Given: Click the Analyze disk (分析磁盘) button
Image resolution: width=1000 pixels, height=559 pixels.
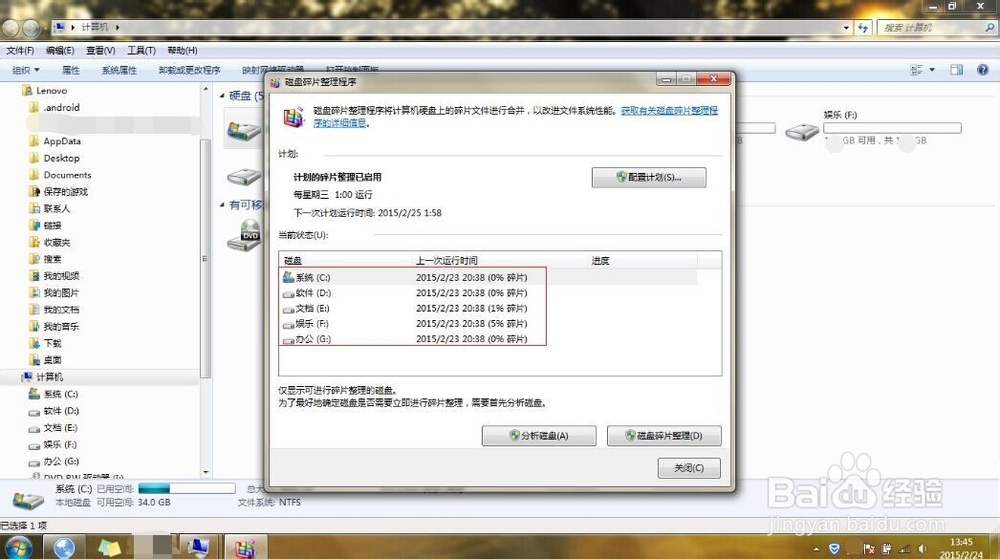Looking at the screenshot, I should click(539, 435).
